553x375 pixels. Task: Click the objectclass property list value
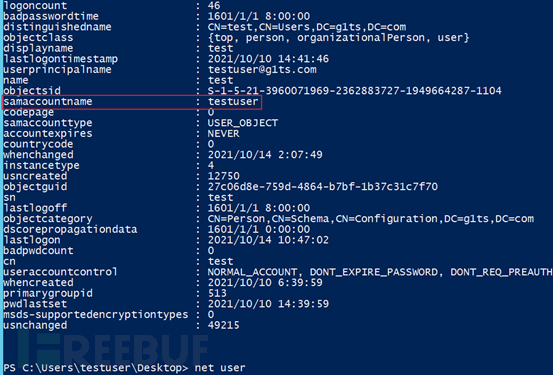339,37
